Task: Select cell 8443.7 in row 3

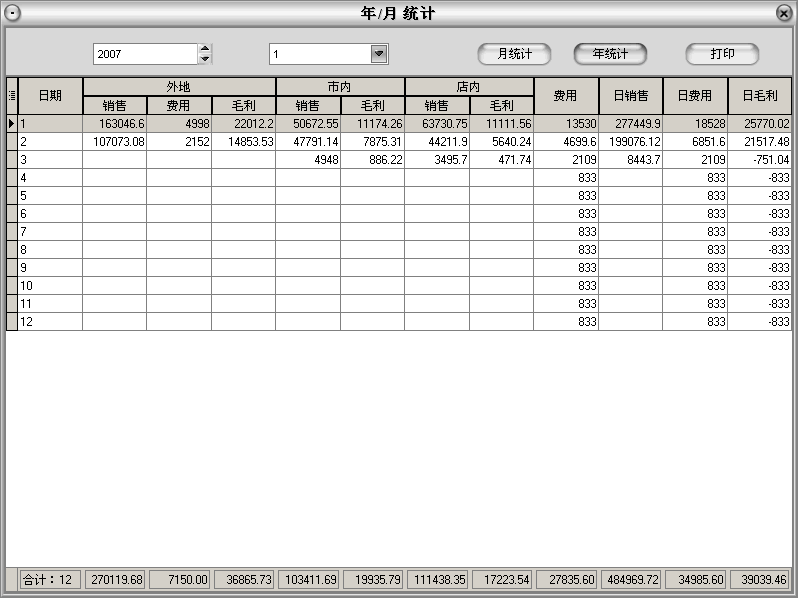Action: [x=631, y=160]
